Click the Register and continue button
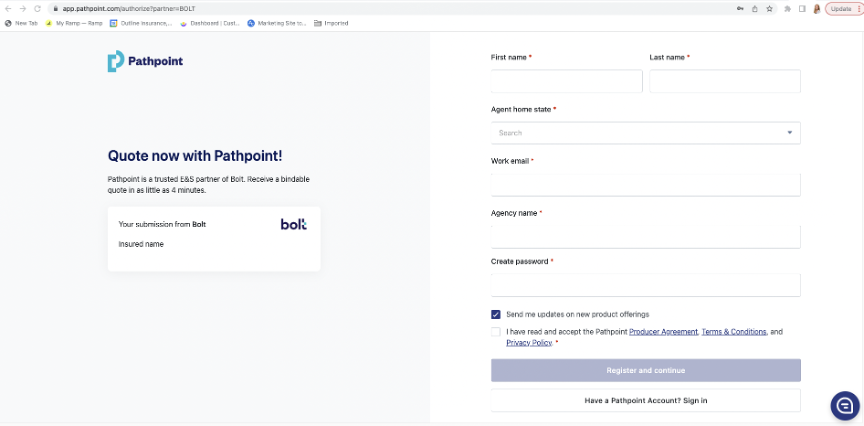864x426 pixels. click(x=645, y=370)
